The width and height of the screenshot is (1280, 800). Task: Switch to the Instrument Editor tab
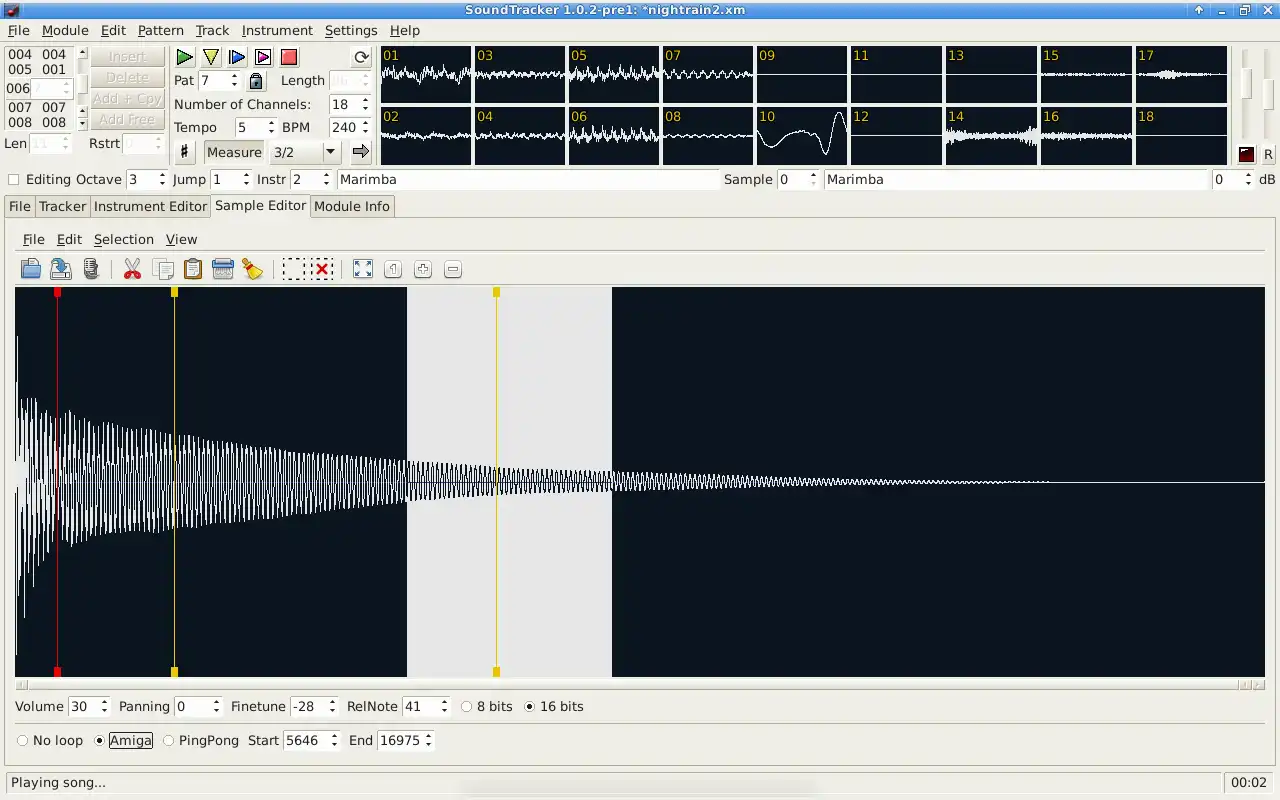pos(150,206)
